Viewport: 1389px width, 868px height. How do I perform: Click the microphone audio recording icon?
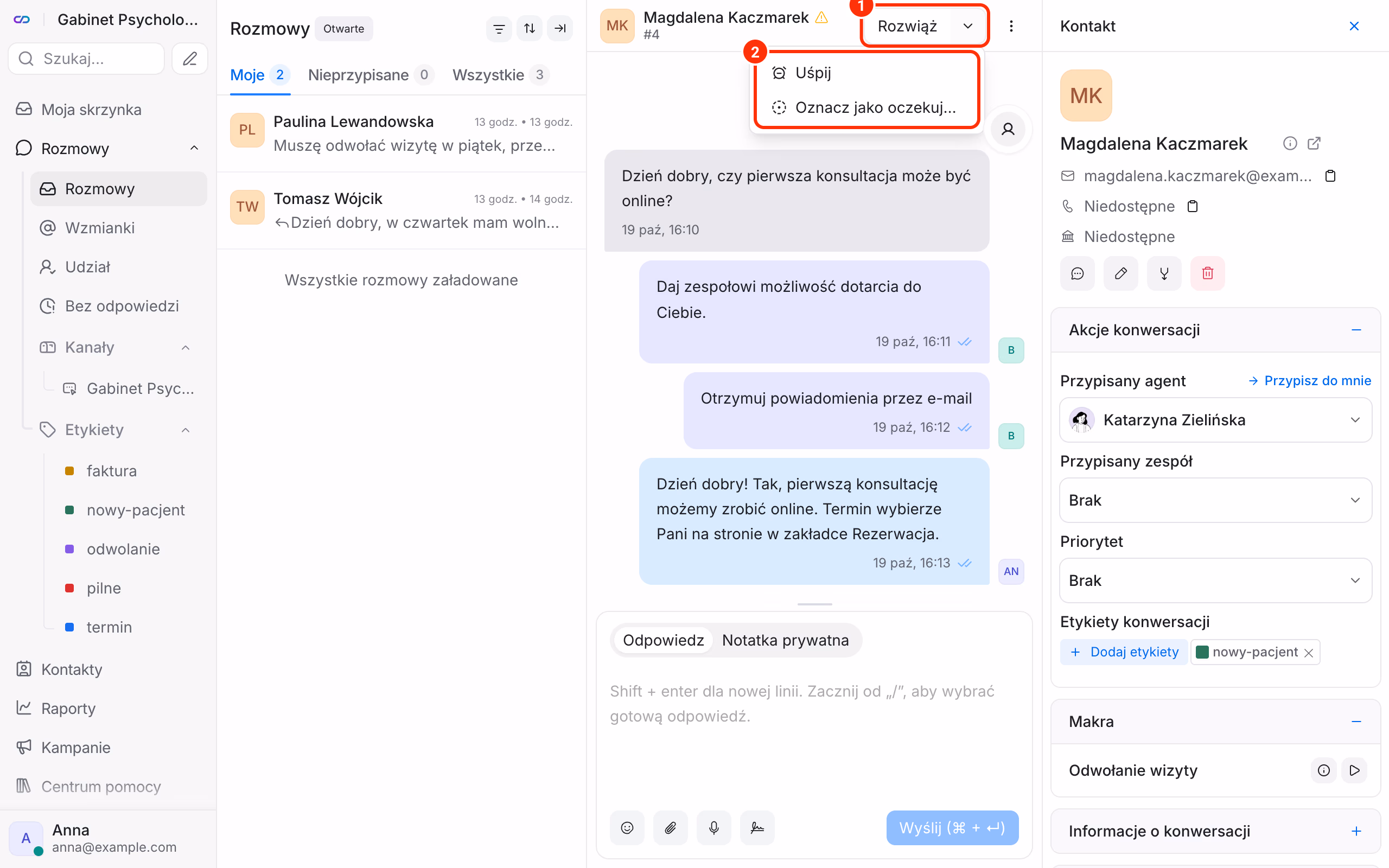click(714, 827)
